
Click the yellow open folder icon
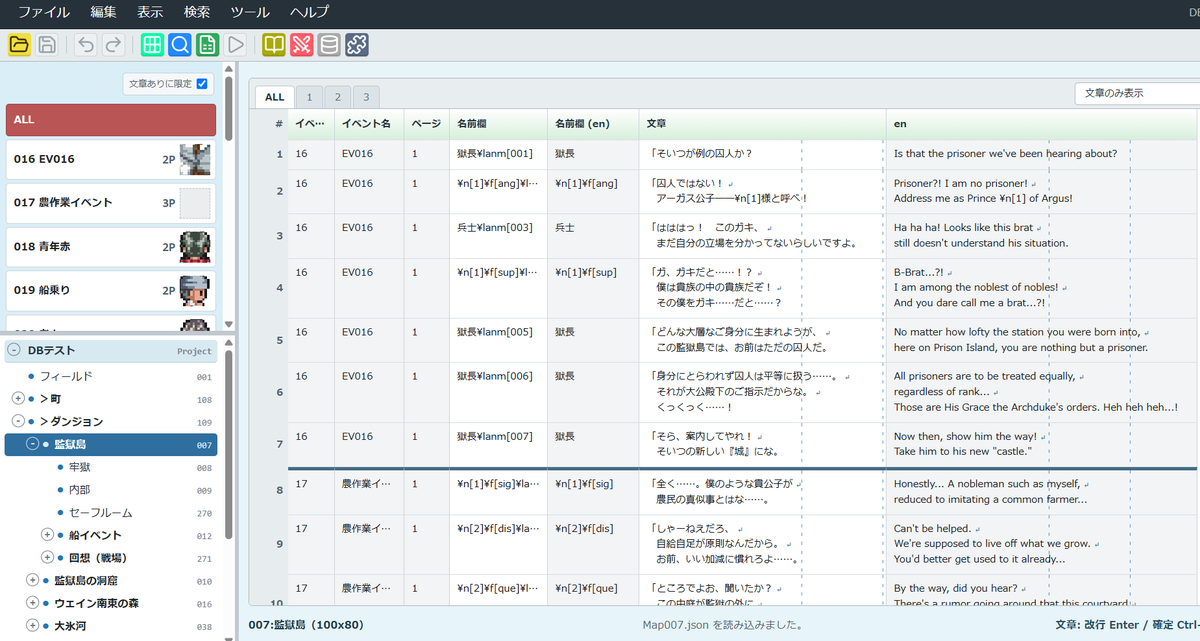(x=19, y=44)
